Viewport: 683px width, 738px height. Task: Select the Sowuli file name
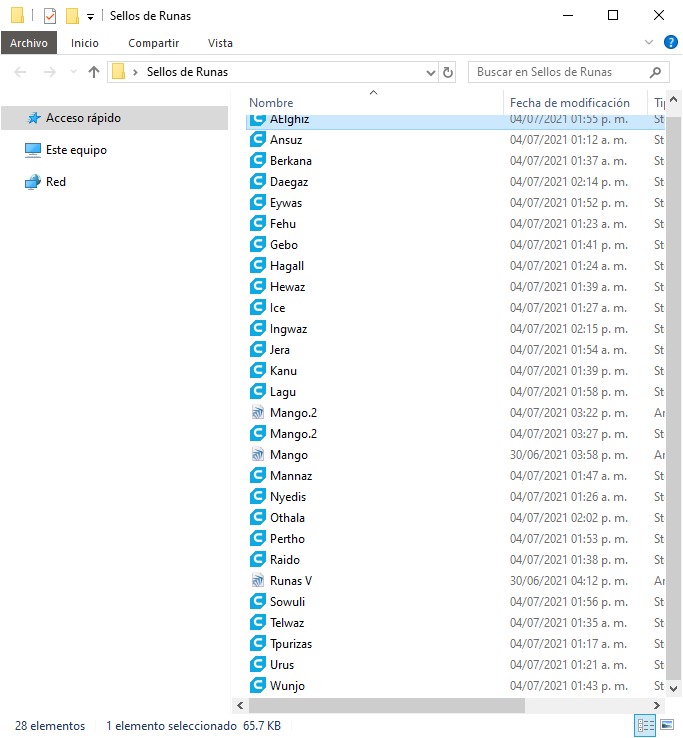[287, 602]
